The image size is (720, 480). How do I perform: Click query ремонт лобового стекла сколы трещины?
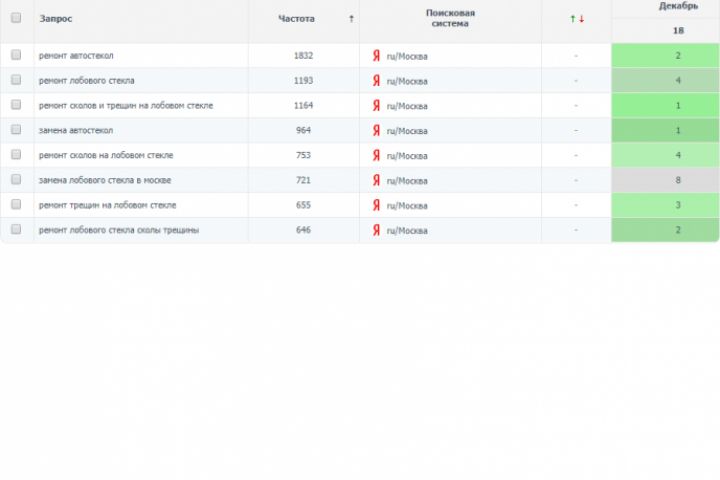tap(119, 230)
